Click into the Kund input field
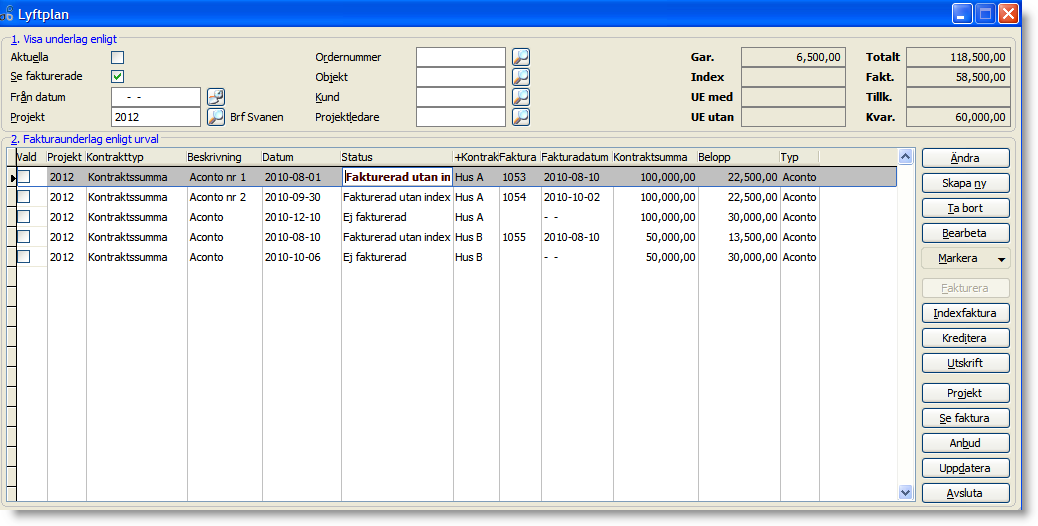Image resolution: width=1038 pixels, height=526 pixels. [461, 97]
